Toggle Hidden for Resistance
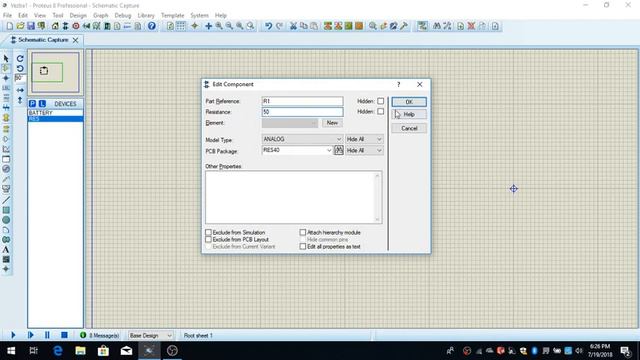The width and height of the screenshot is (640, 360). [380, 111]
